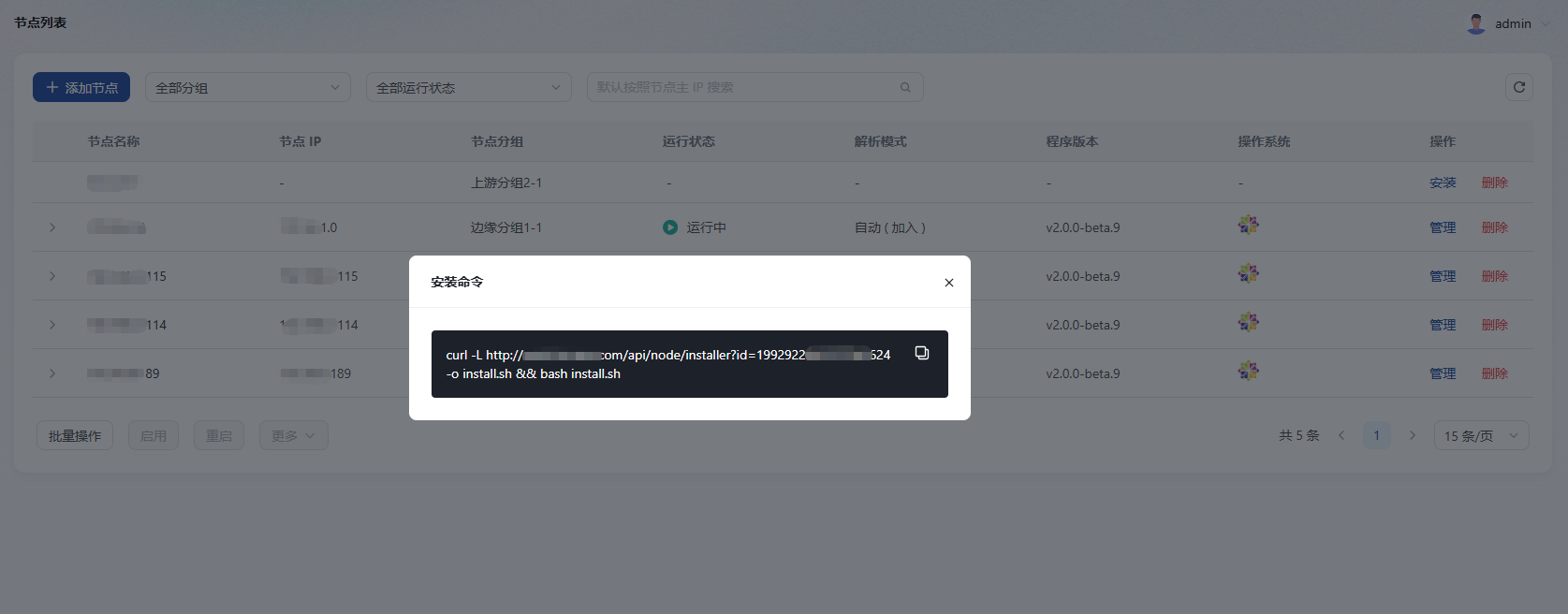Click 管理 for the 边缘分组1-1 node
This screenshot has width=1568, height=614.
(x=1443, y=227)
